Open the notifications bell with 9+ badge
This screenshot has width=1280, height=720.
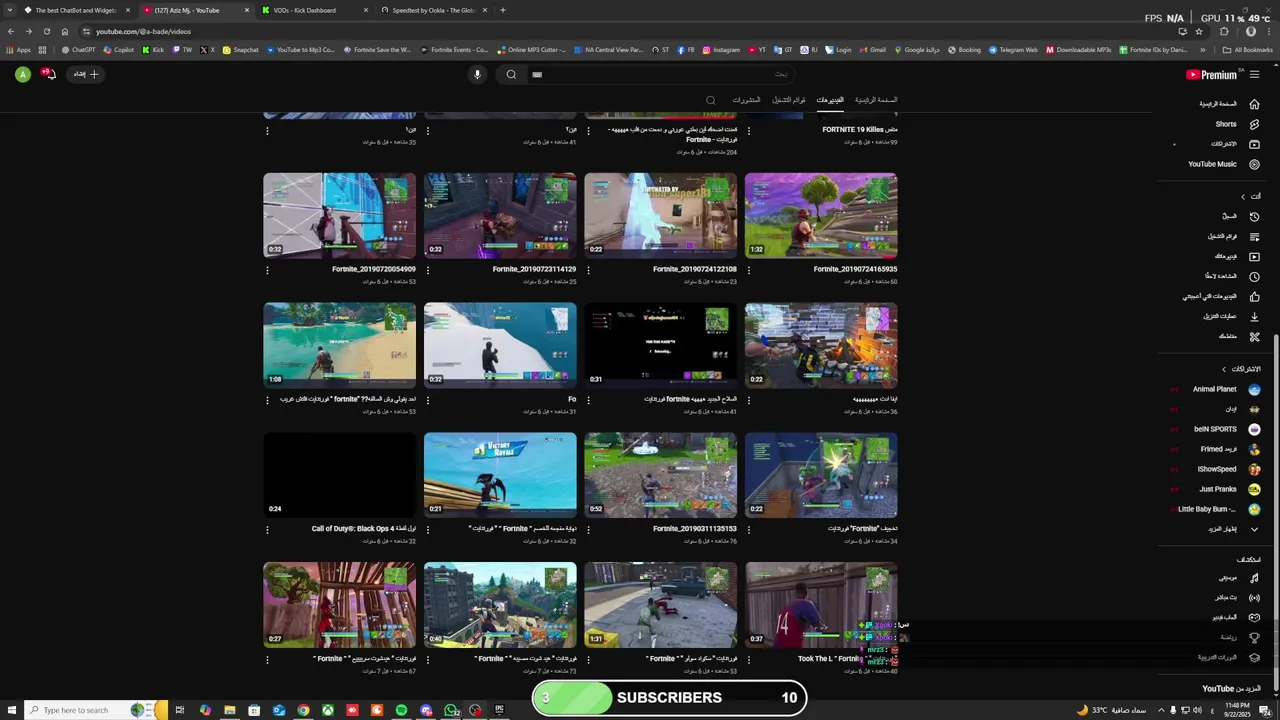(48, 74)
